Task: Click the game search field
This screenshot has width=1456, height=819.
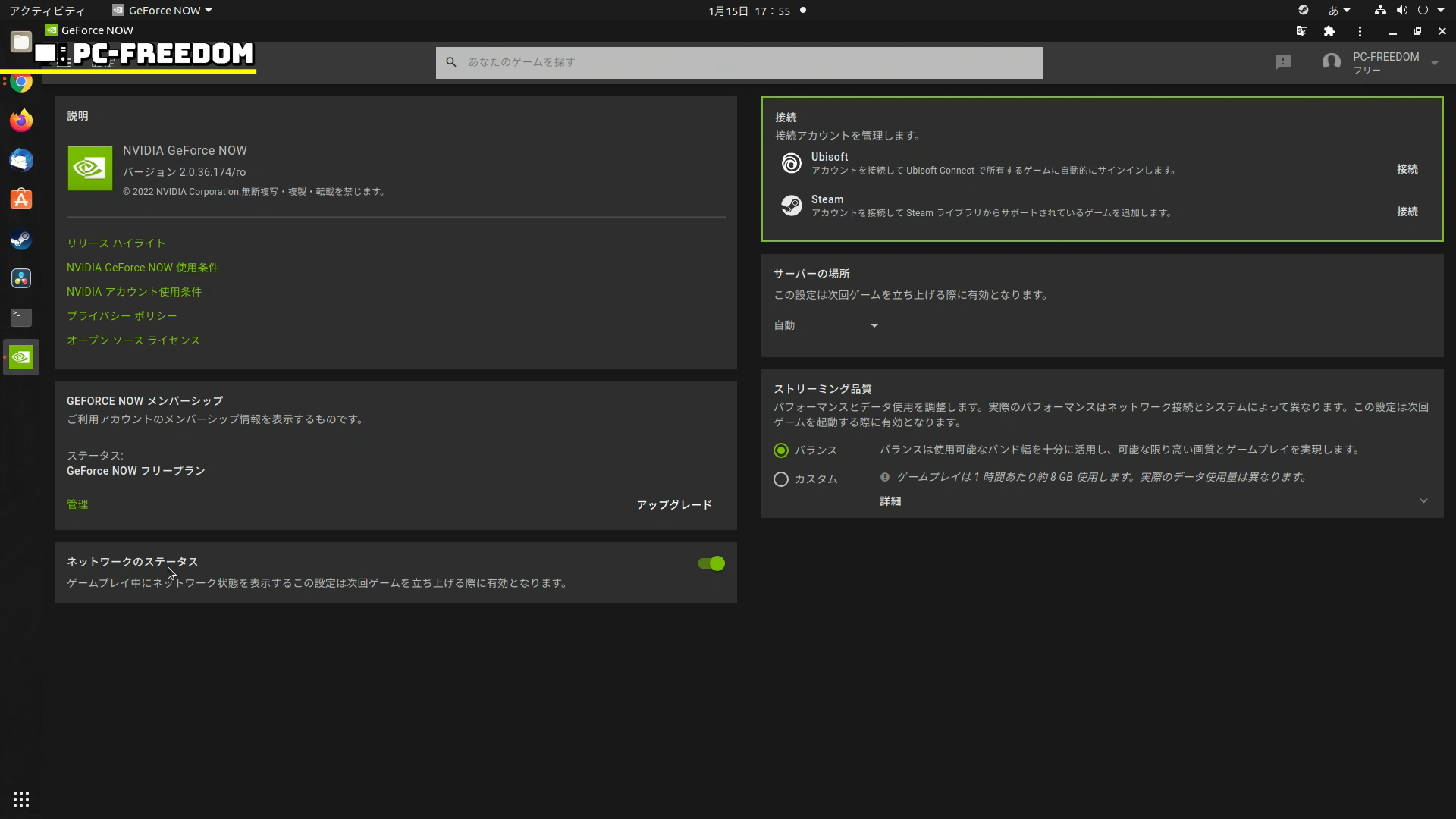Action: [x=739, y=62]
